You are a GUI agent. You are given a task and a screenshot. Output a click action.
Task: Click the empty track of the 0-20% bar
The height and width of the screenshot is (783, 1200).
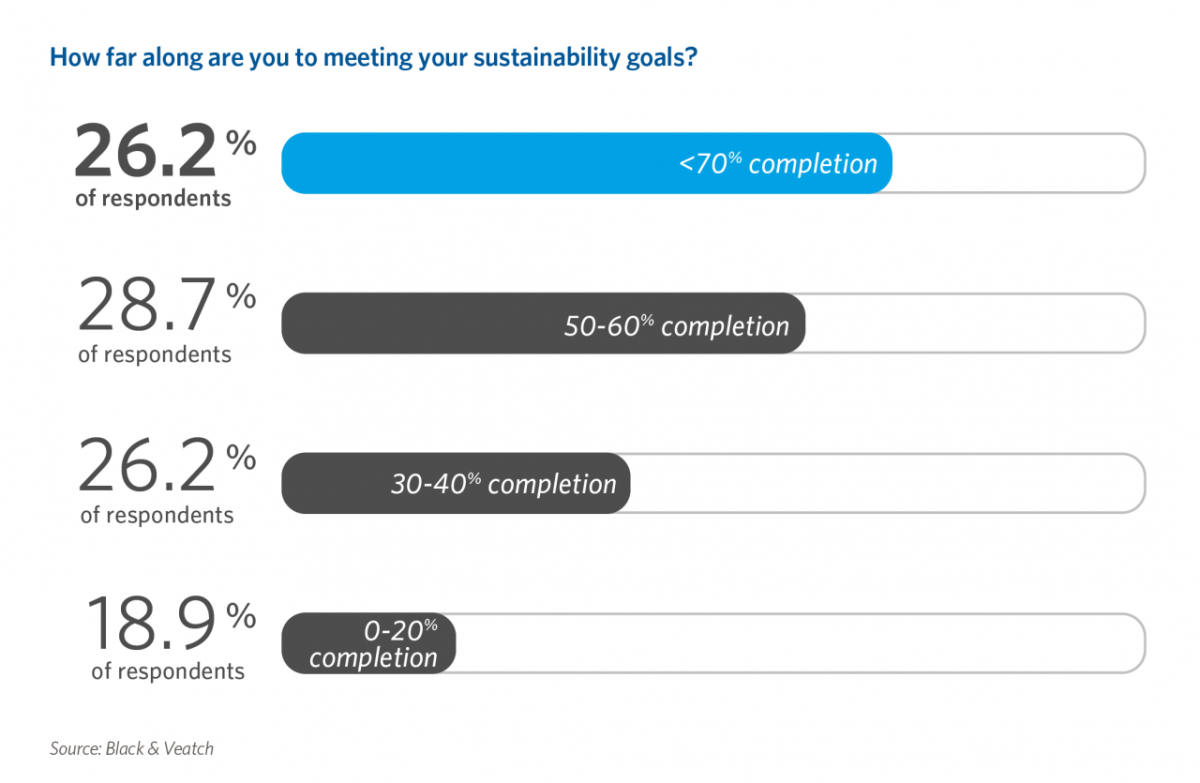coord(800,644)
